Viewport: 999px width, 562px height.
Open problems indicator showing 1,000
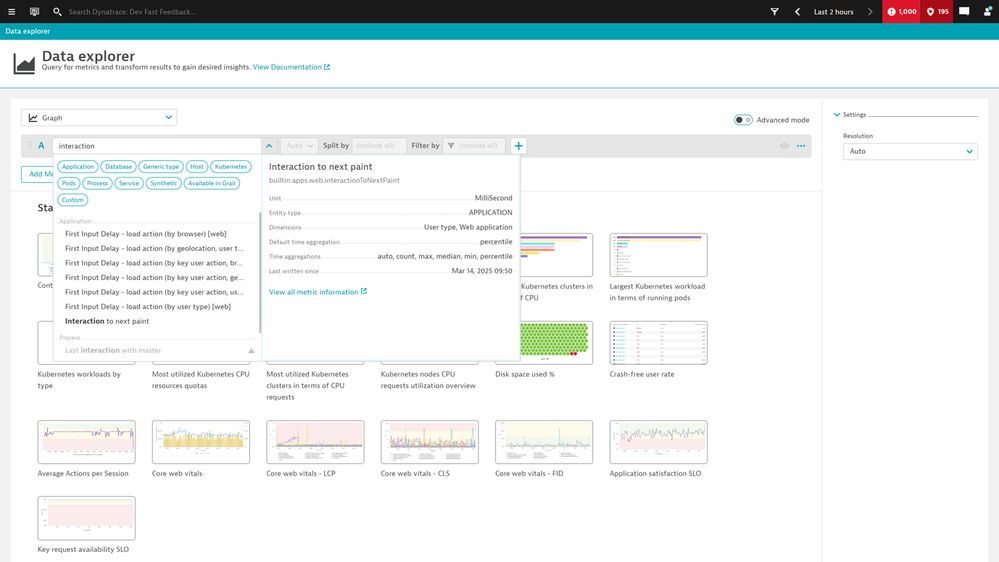(x=901, y=12)
